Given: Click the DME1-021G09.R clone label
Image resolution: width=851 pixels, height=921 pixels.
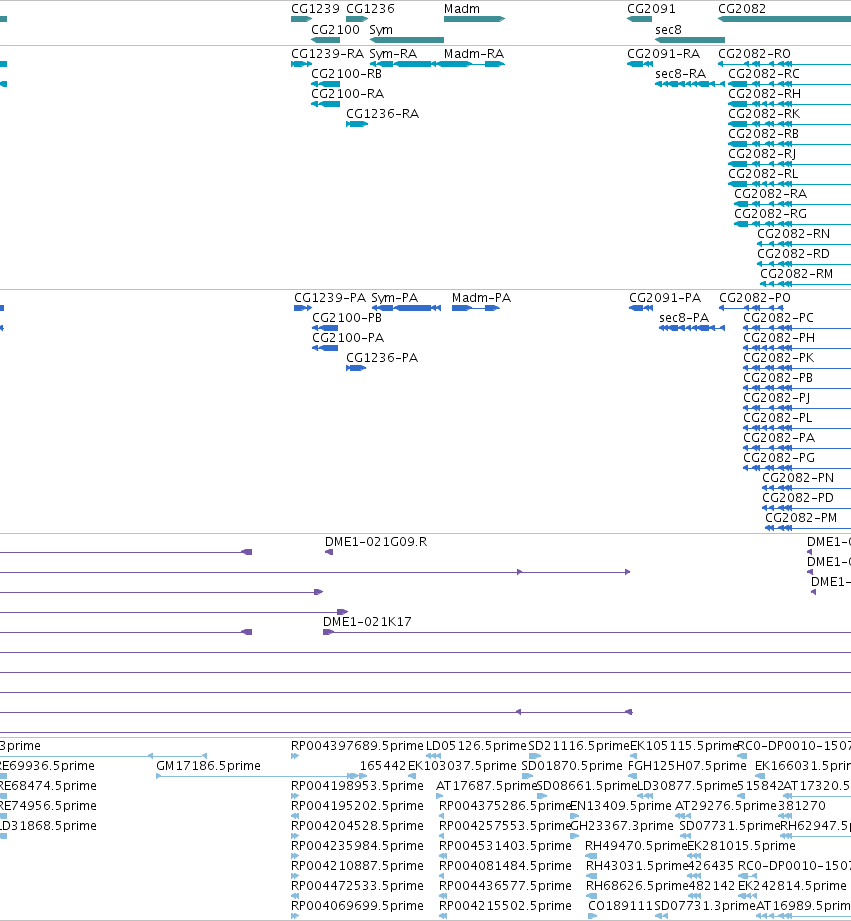Looking at the screenshot, I should click(x=376, y=542).
